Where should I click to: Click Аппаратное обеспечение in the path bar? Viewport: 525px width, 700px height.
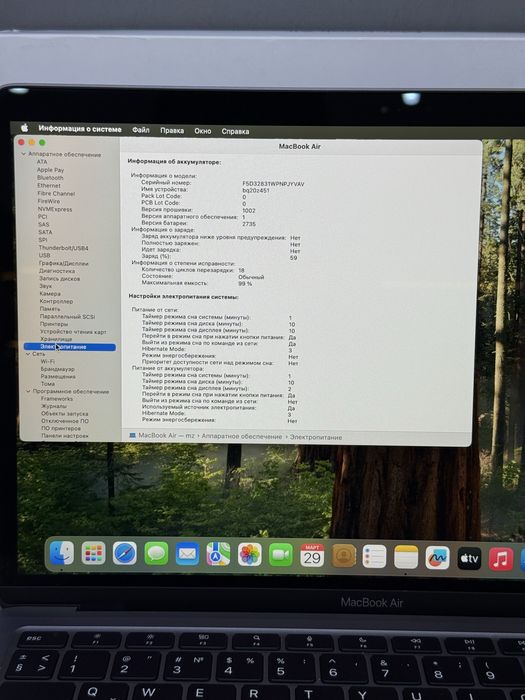pyautogui.click(x=242, y=437)
